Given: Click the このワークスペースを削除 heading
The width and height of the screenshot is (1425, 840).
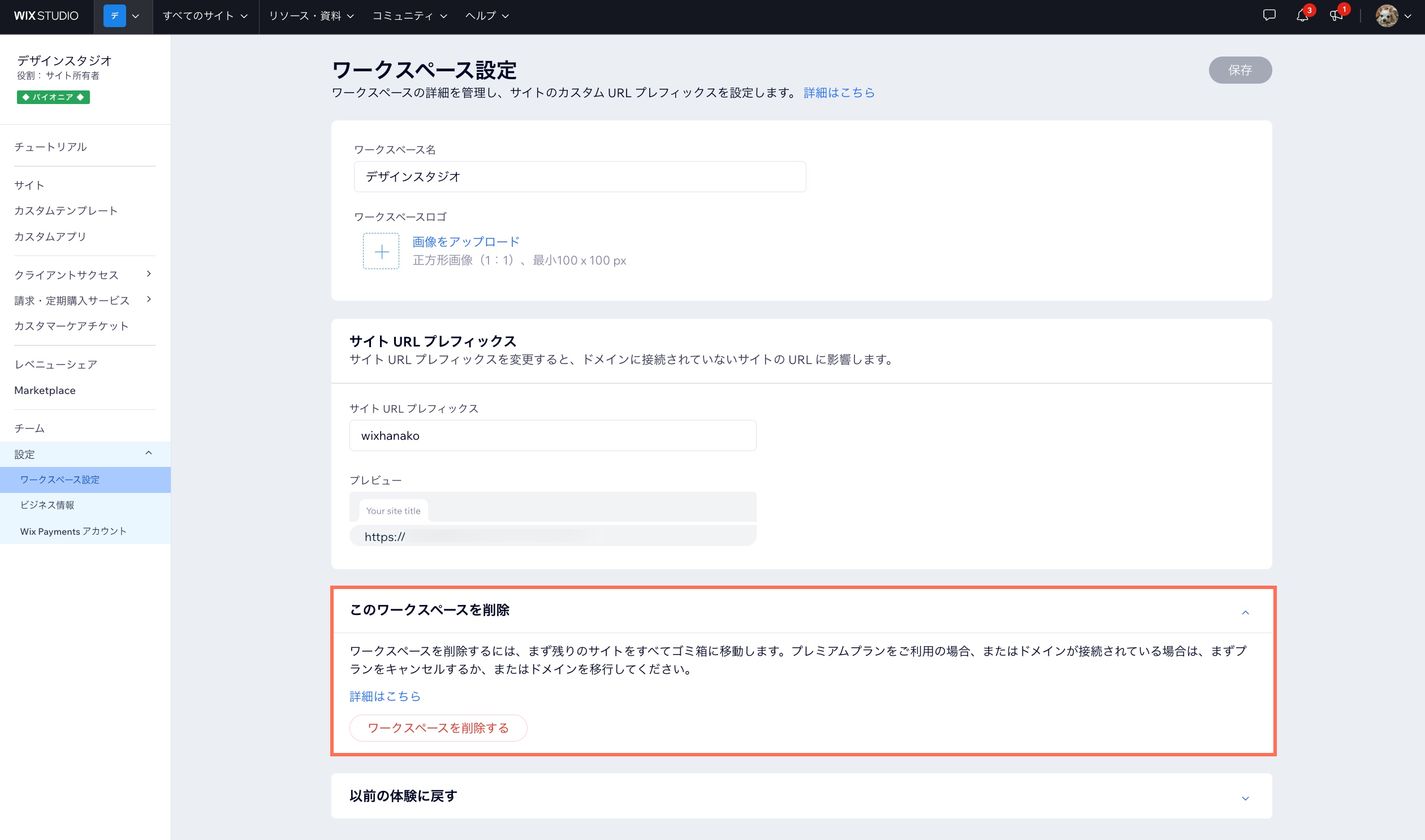Looking at the screenshot, I should [429, 610].
